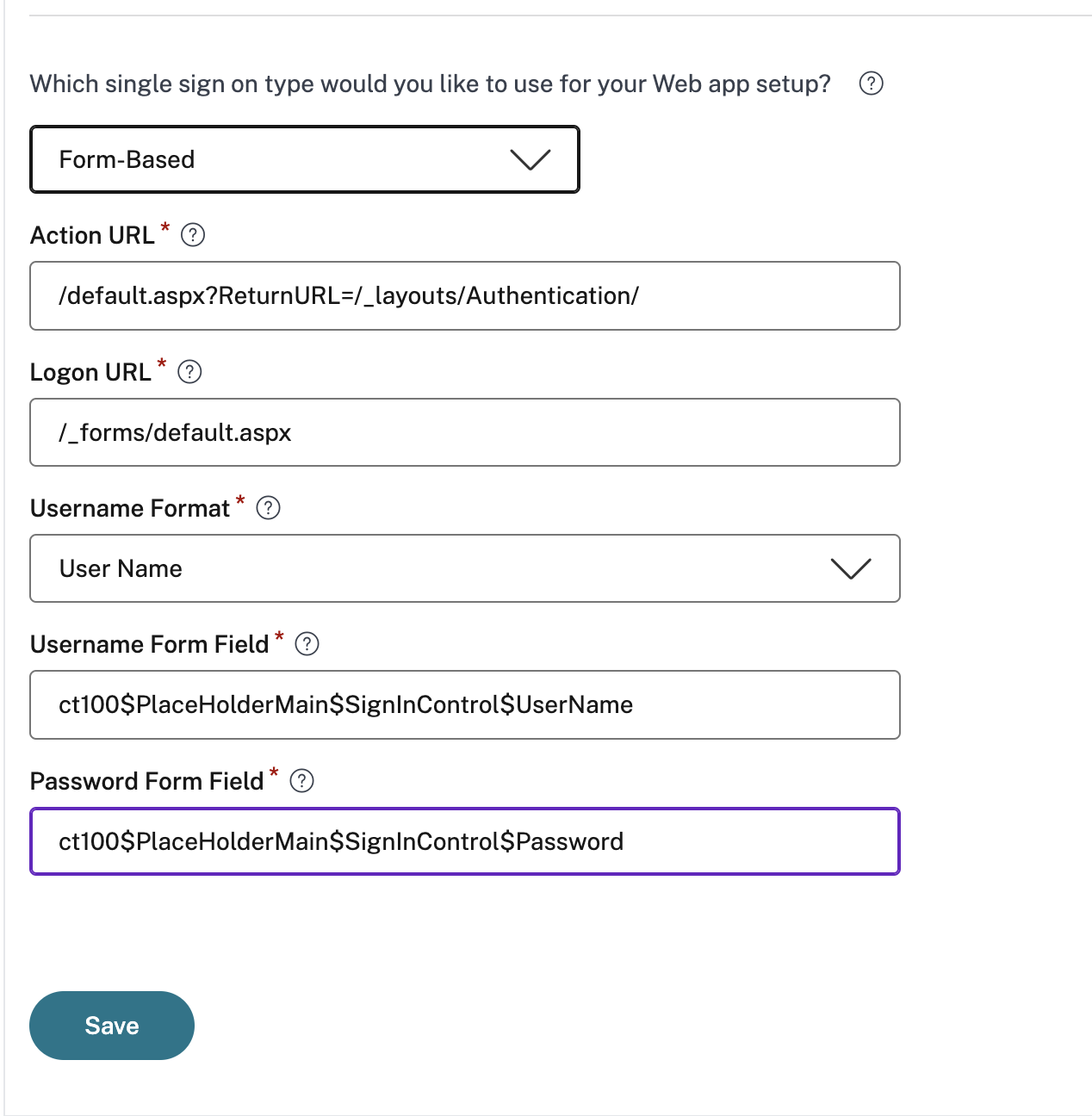Click the Action URL label text
The image size is (1092, 1116).
(x=92, y=236)
